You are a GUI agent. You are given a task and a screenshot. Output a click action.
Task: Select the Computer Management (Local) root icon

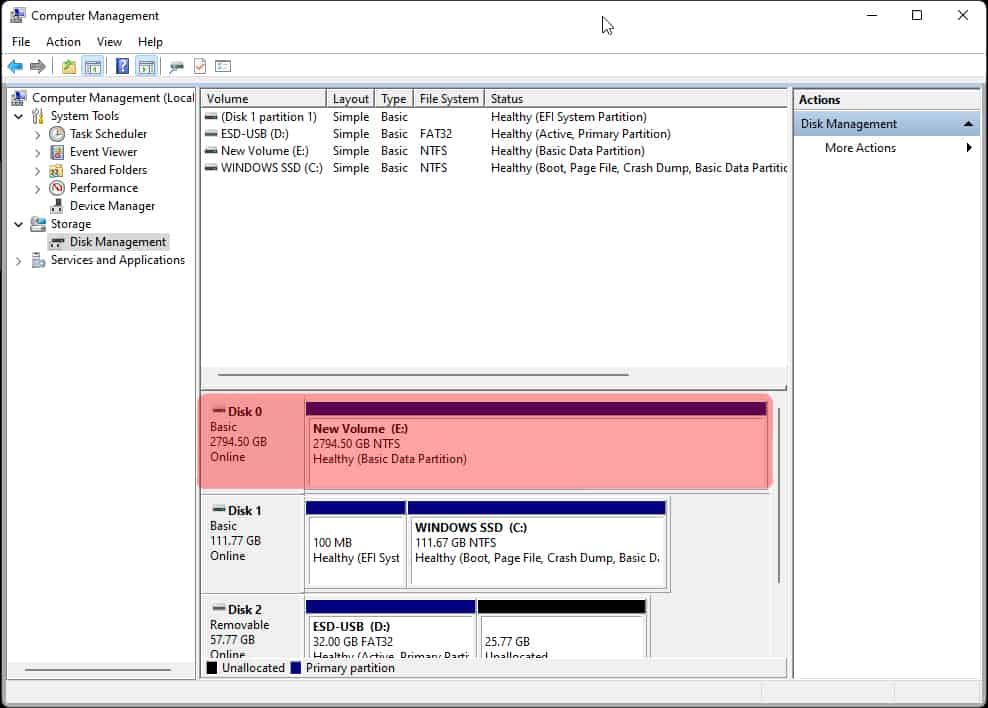[19, 98]
